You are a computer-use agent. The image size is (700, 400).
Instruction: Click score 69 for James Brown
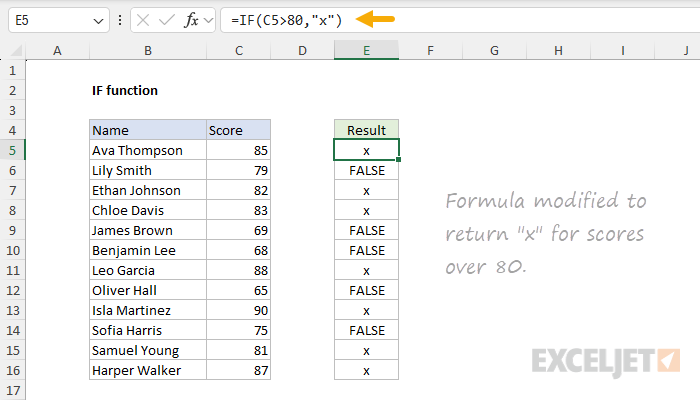coord(238,230)
